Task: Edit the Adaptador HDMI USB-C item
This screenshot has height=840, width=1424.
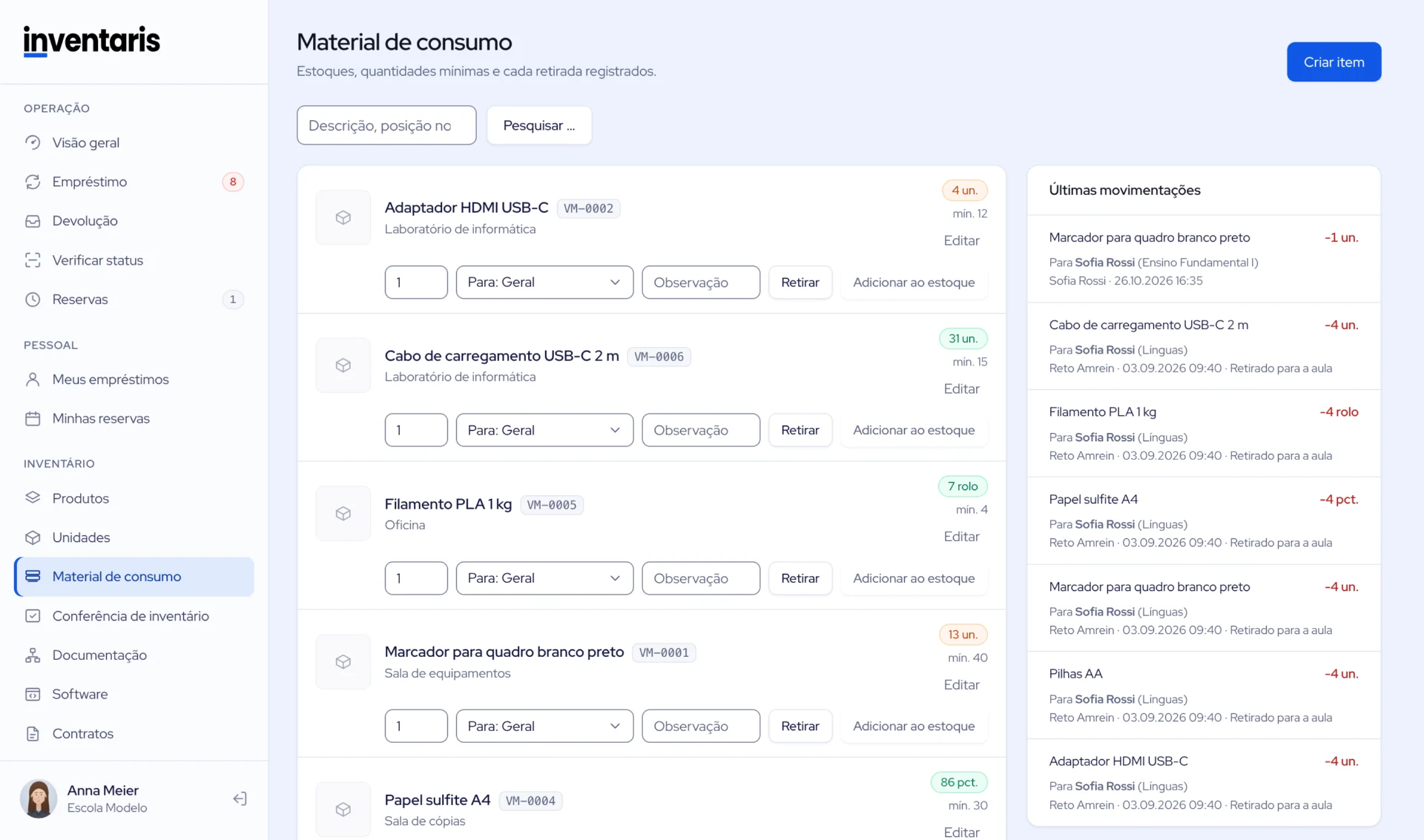Action: pyautogui.click(x=961, y=240)
